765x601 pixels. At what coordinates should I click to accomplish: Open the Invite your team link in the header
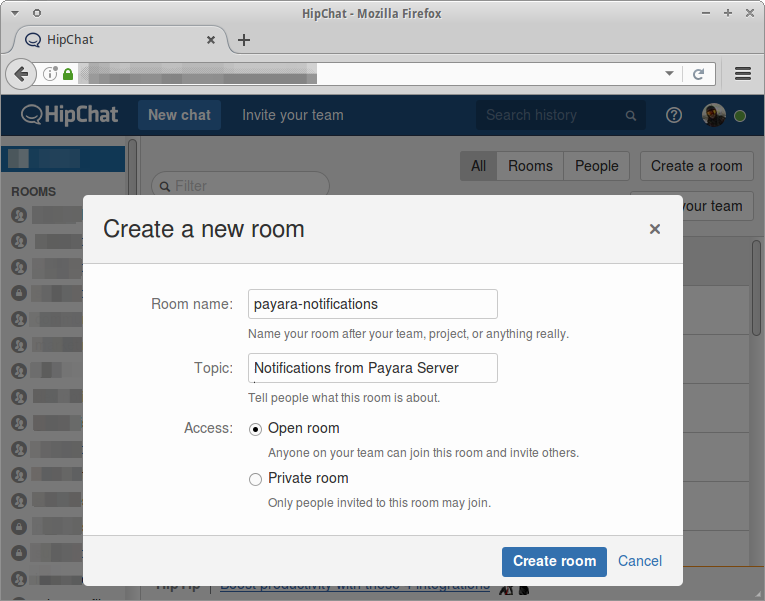pos(293,115)
